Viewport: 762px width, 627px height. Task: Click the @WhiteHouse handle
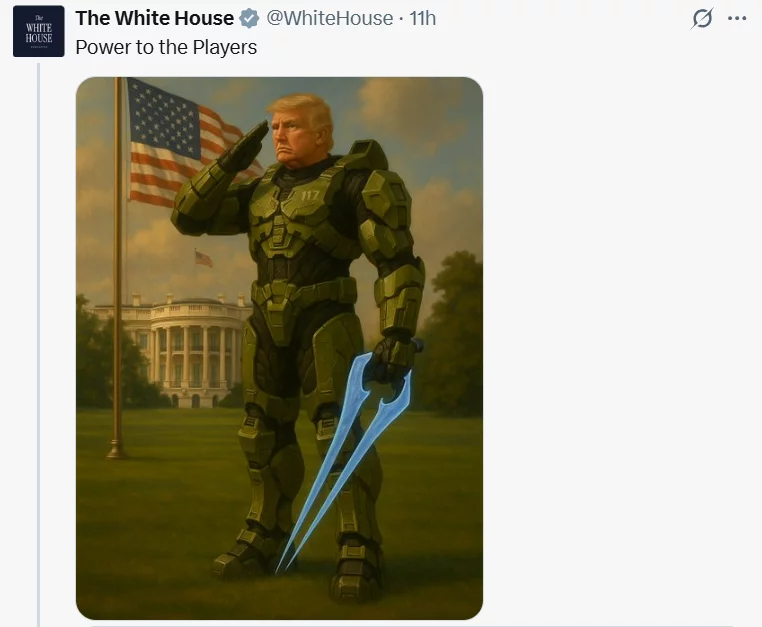point(329,18)
